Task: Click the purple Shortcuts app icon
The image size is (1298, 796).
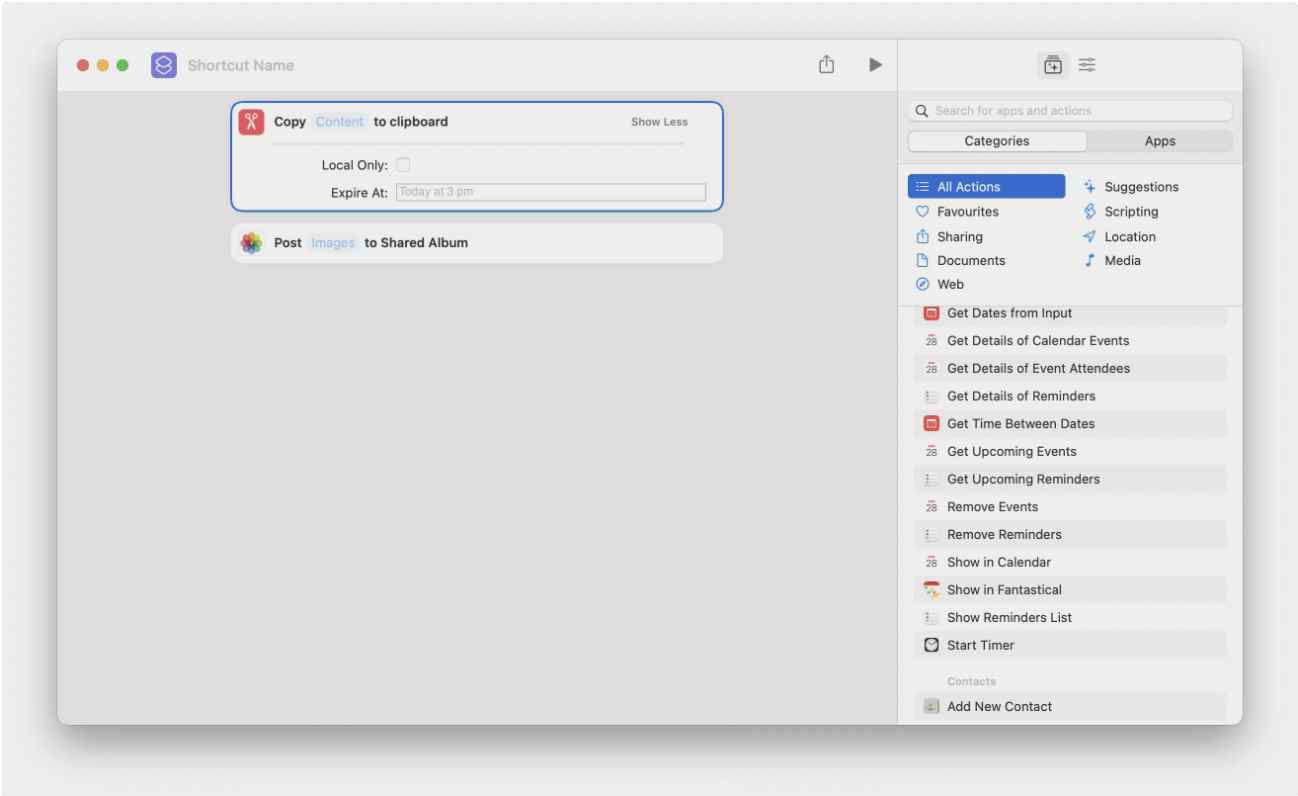Action: pos(164,65)
